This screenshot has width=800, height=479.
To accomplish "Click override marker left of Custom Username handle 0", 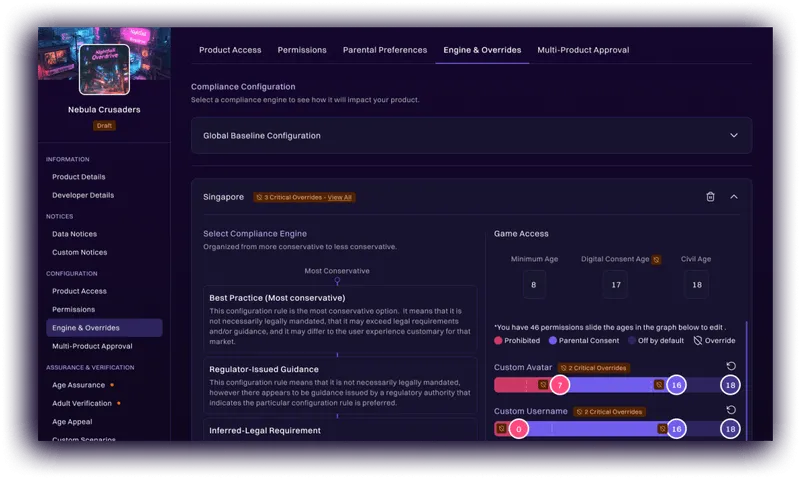I will pyautogui.click(x=502, y=428).
